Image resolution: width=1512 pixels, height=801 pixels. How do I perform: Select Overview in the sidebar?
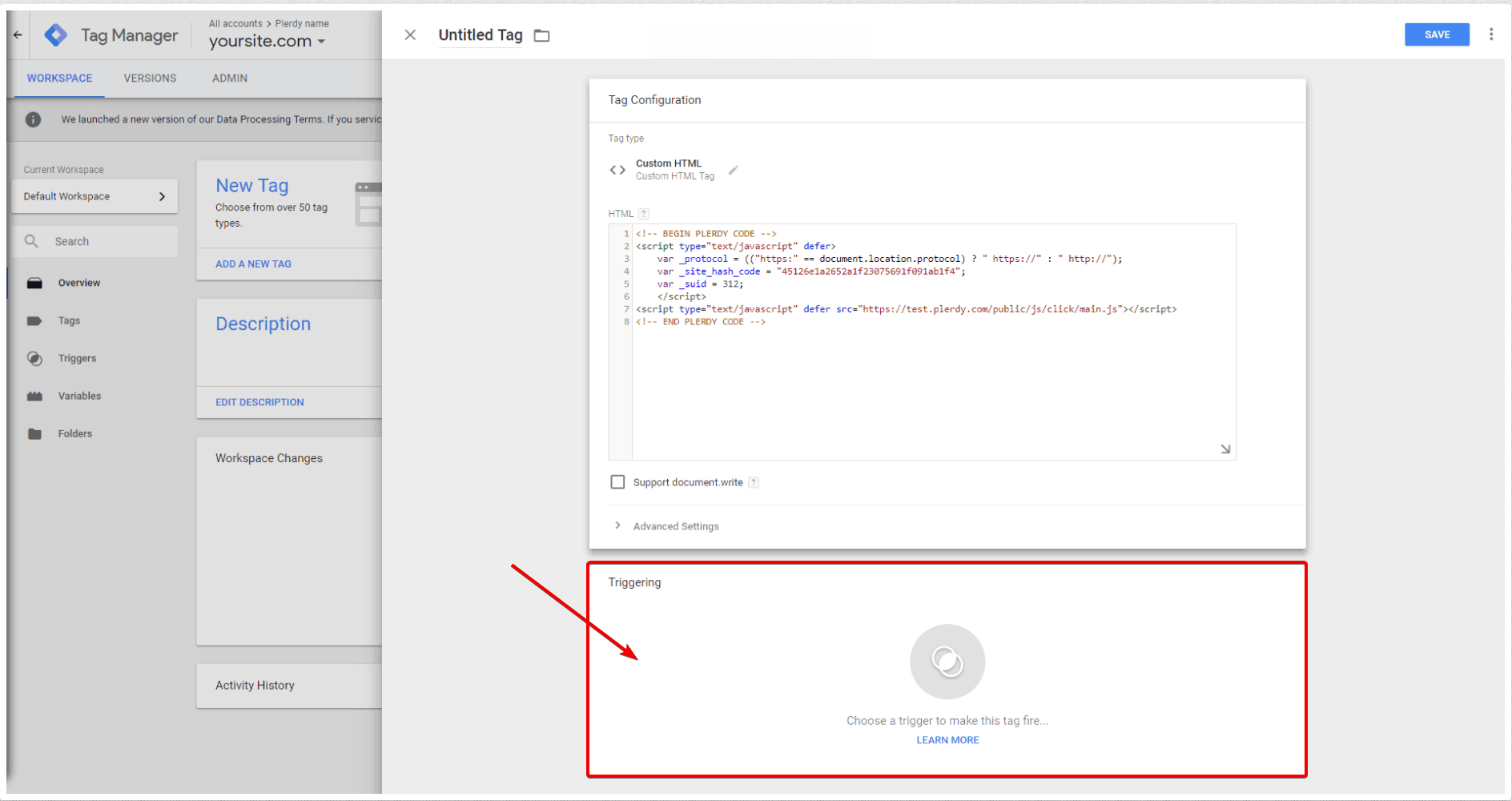[79, 283]
